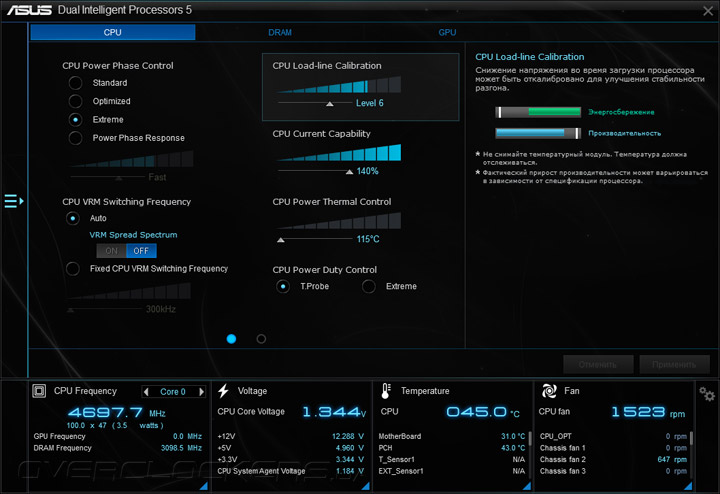
Task: Click the Энергосбережение green bar
Action: 538,112
